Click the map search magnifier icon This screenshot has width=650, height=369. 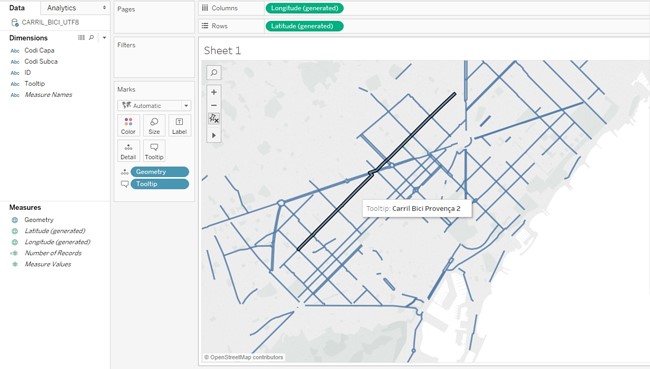(x=214, y=73)
